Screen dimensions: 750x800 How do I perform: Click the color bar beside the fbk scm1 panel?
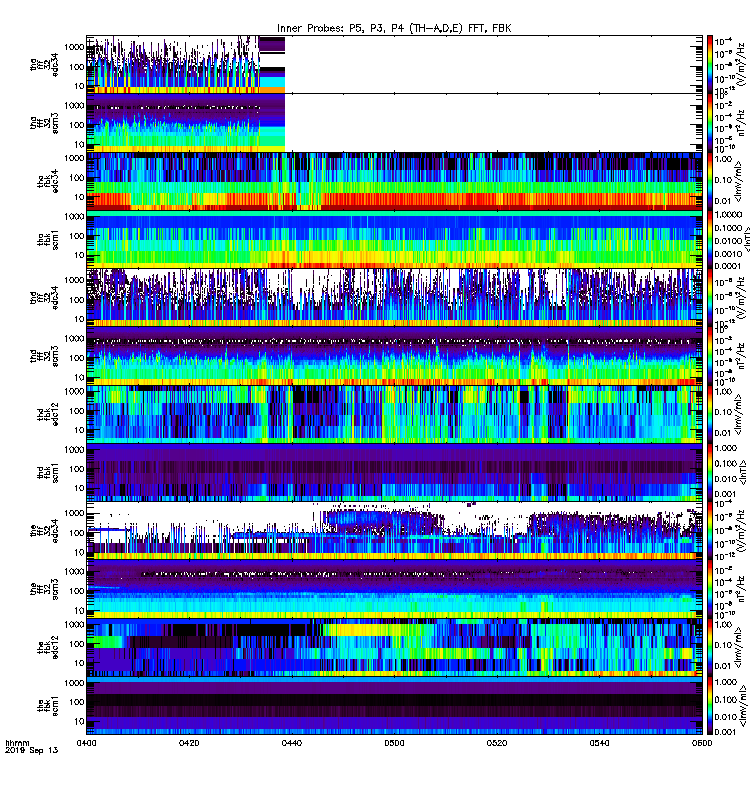[x=710, y=706]
